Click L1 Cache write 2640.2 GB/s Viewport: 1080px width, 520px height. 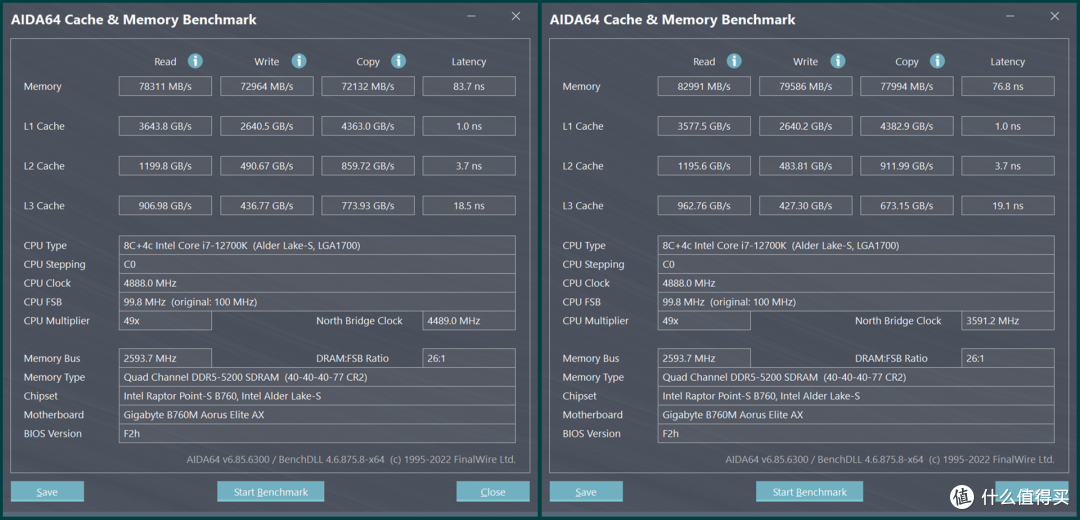[805, 126]
